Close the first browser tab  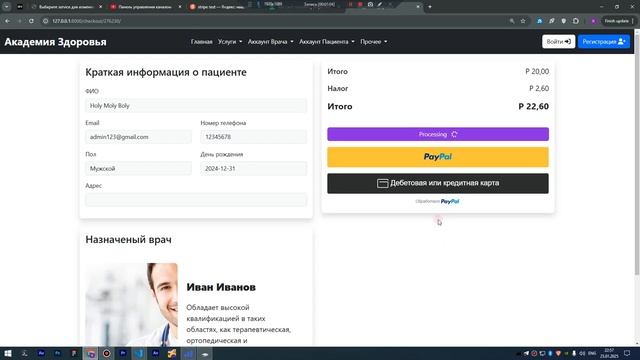point(100,7)
